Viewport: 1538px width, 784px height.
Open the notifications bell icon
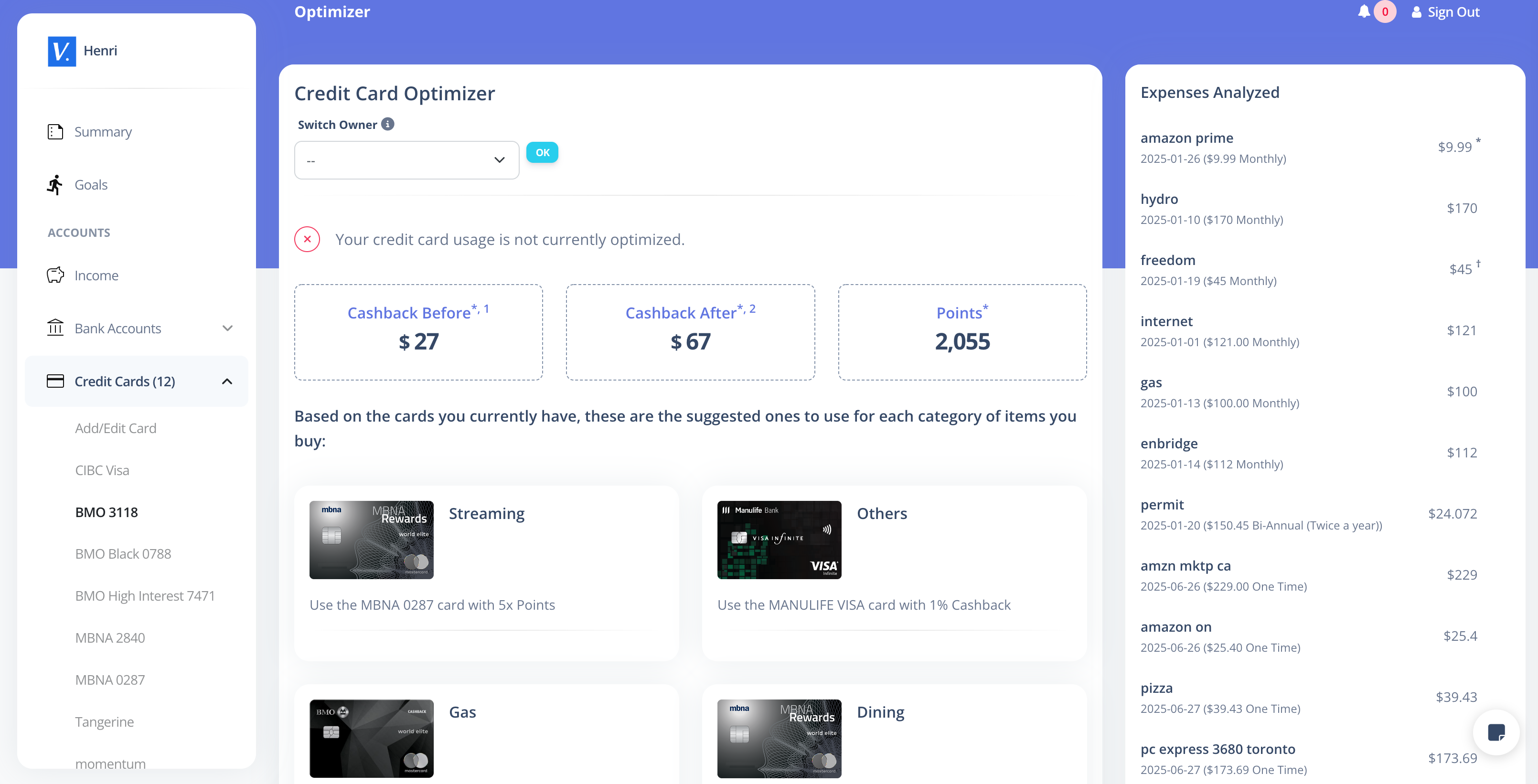(1364, 11)
